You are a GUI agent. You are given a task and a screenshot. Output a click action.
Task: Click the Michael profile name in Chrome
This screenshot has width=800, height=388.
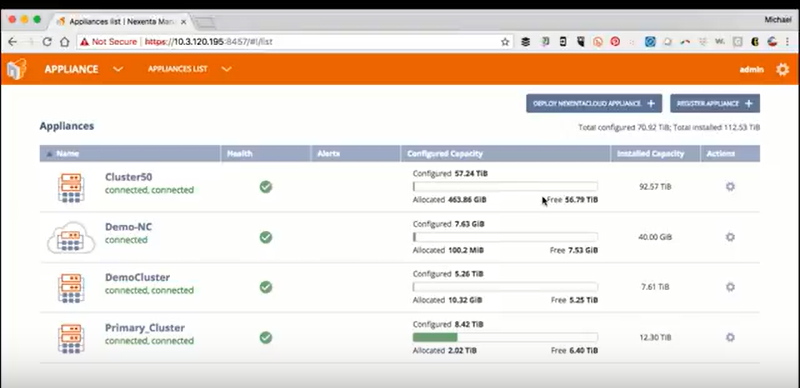click(x=778, y=20)
